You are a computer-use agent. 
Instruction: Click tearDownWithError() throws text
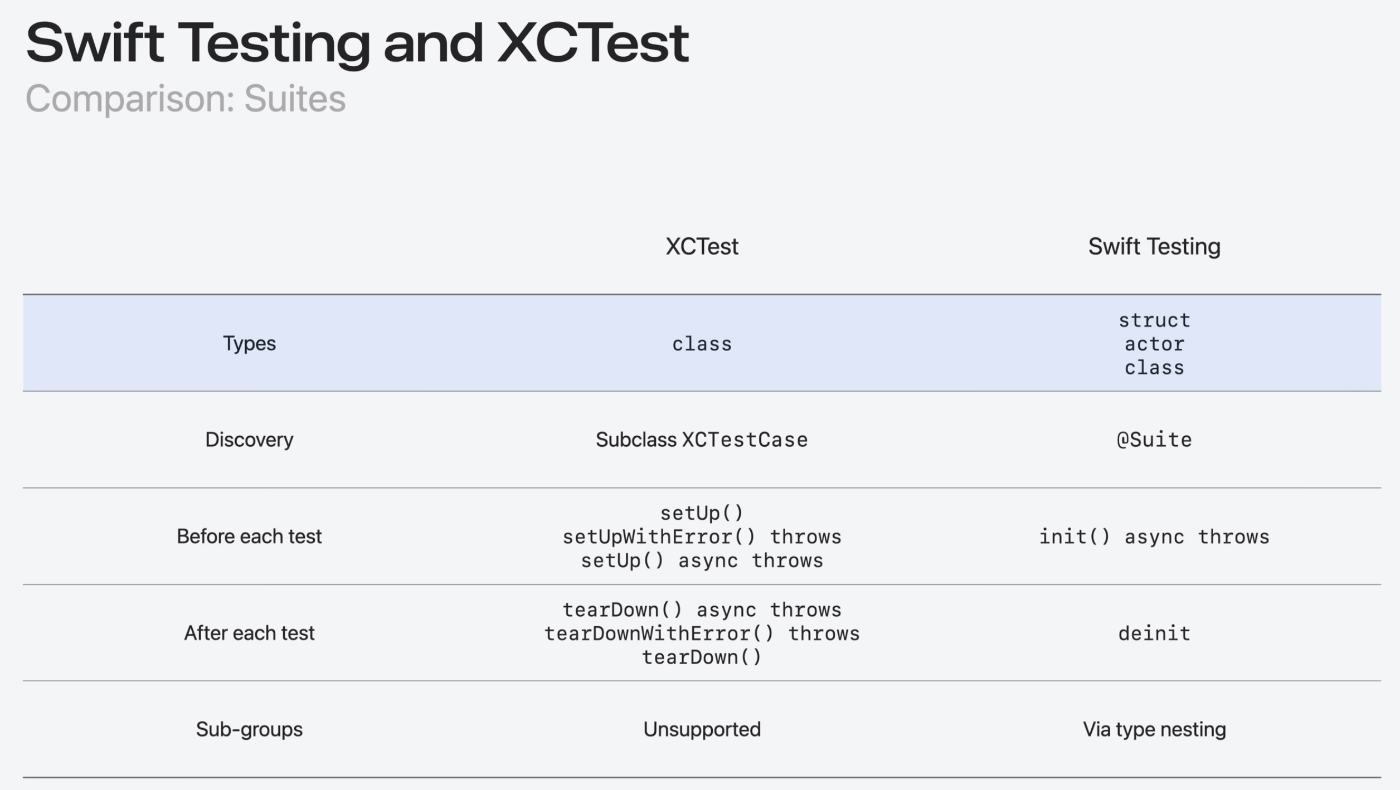point(702,633)
